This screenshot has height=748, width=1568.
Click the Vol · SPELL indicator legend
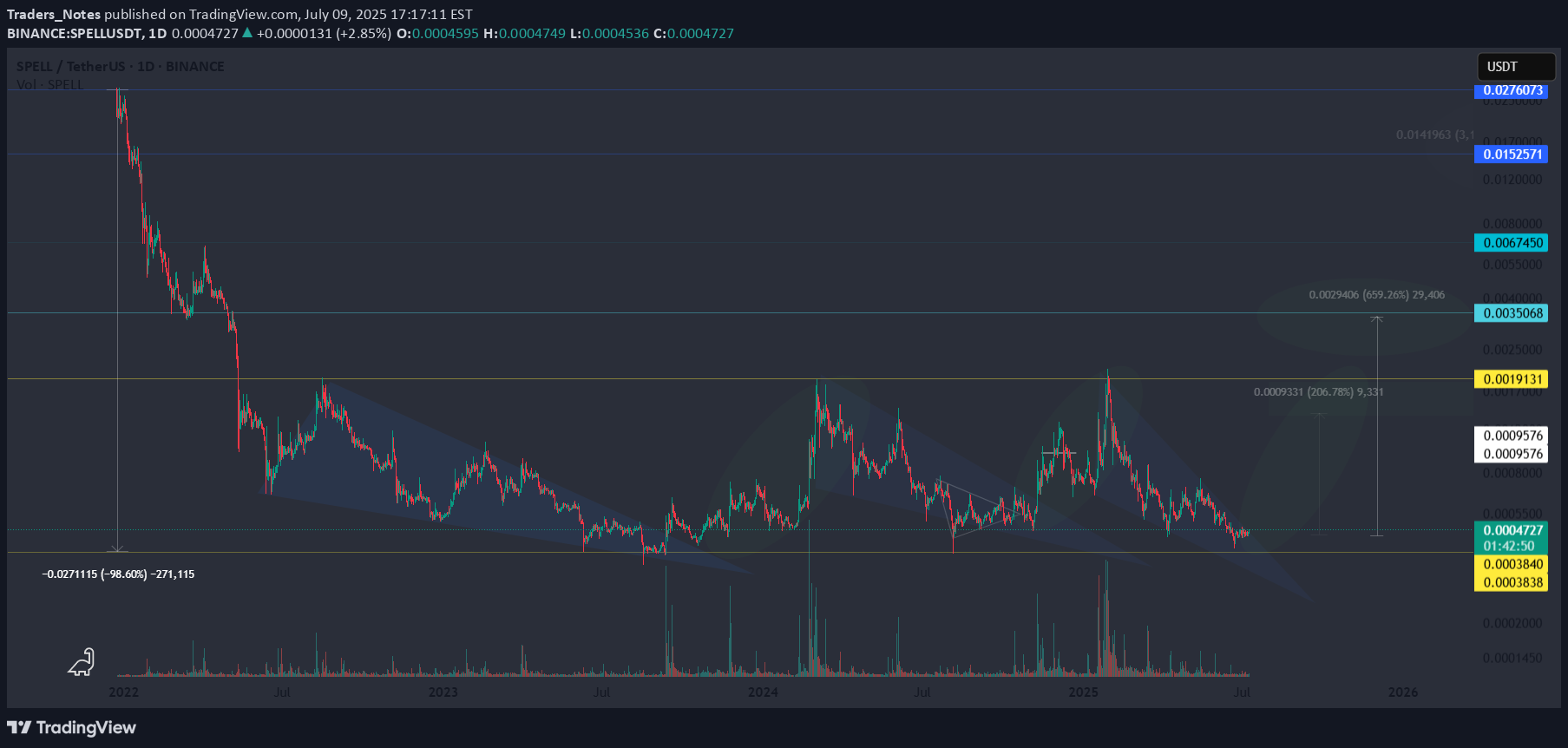(x=49, y=85)
